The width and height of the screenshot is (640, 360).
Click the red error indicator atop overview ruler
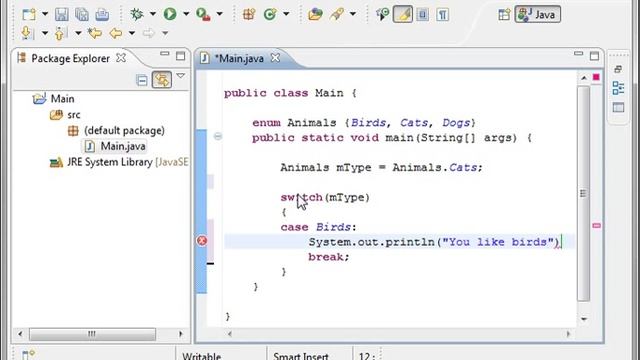596,77
